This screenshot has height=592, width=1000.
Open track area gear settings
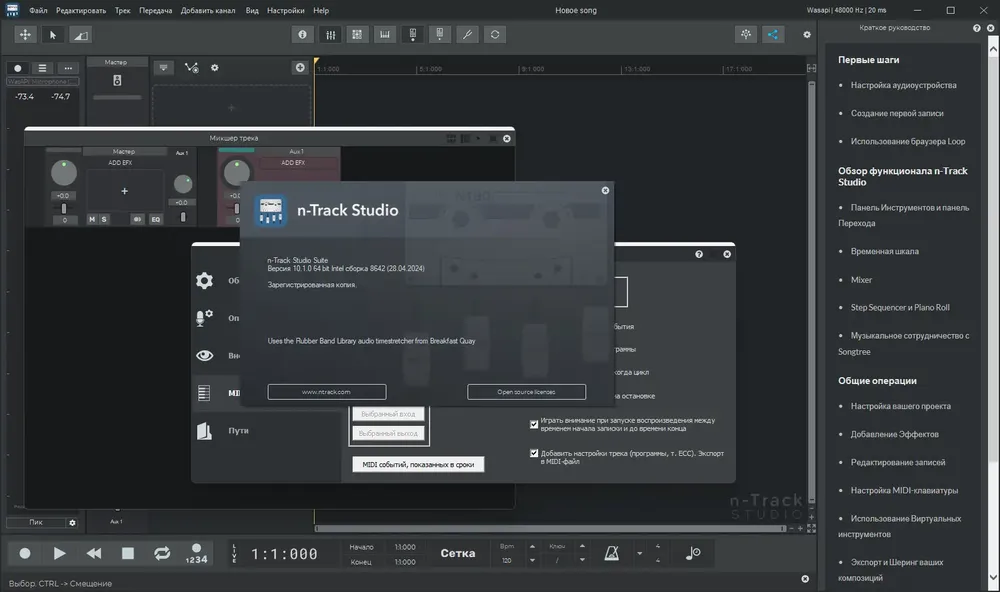215,68
